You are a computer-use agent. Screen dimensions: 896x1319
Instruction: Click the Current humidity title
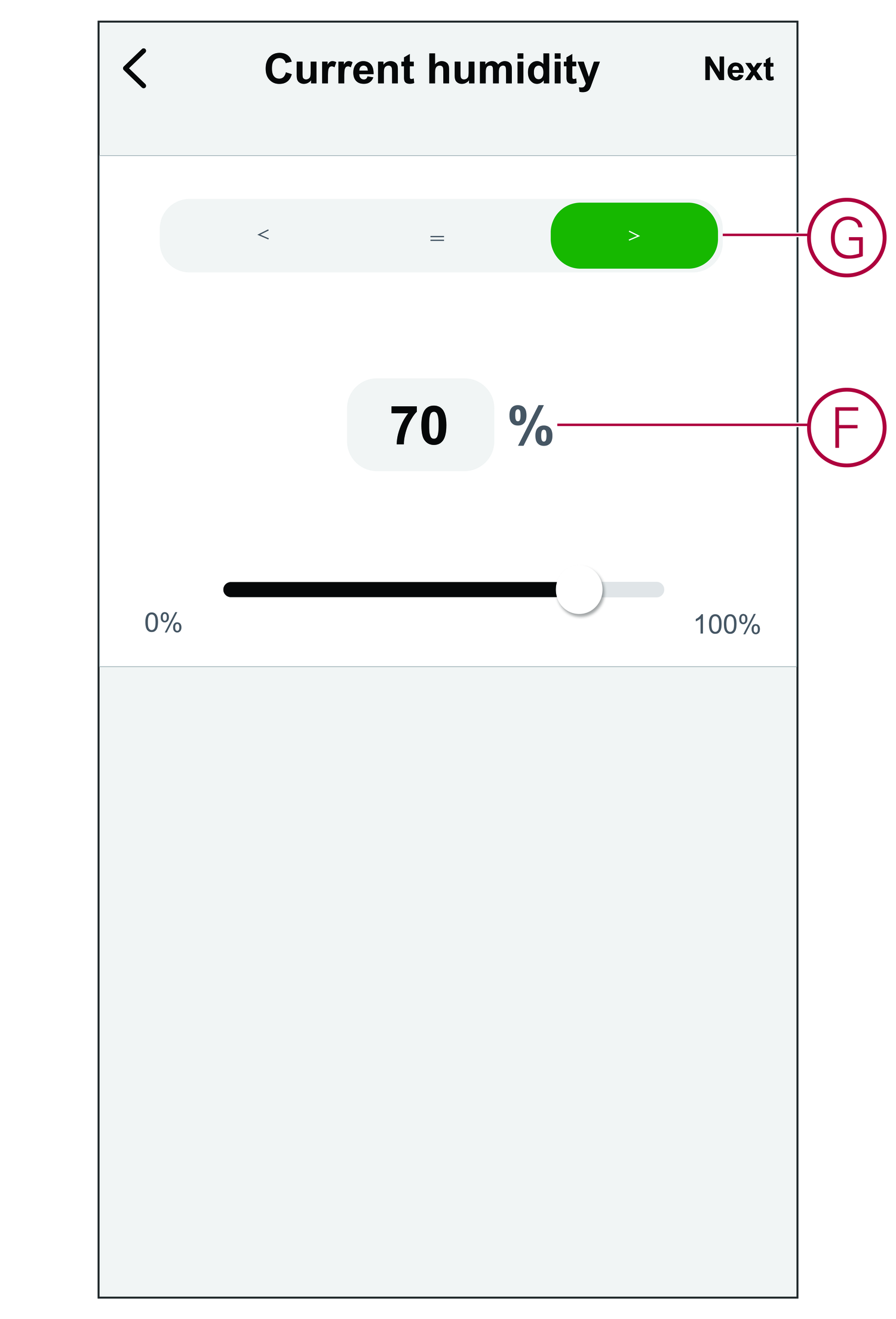432,69
